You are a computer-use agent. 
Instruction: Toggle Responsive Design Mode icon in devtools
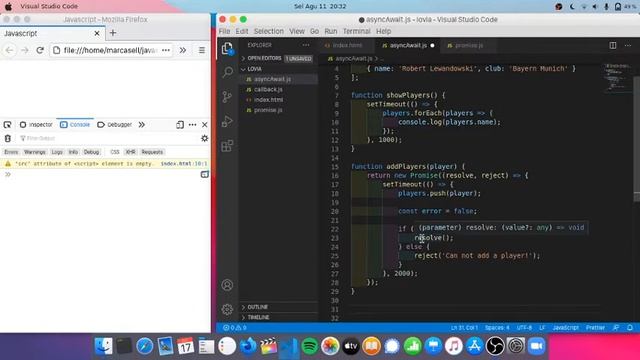(180, 124)
